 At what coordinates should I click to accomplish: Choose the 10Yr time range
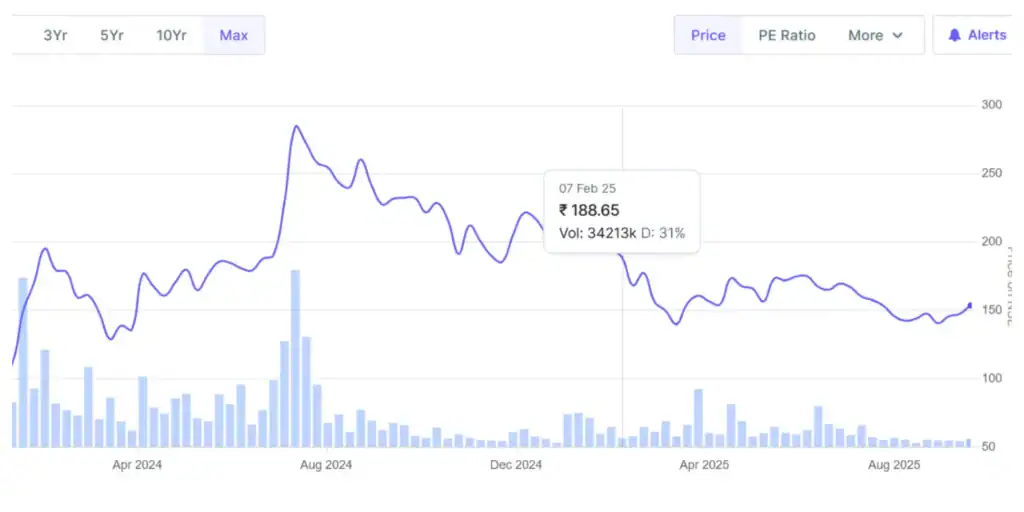click(x=171, y=35)
